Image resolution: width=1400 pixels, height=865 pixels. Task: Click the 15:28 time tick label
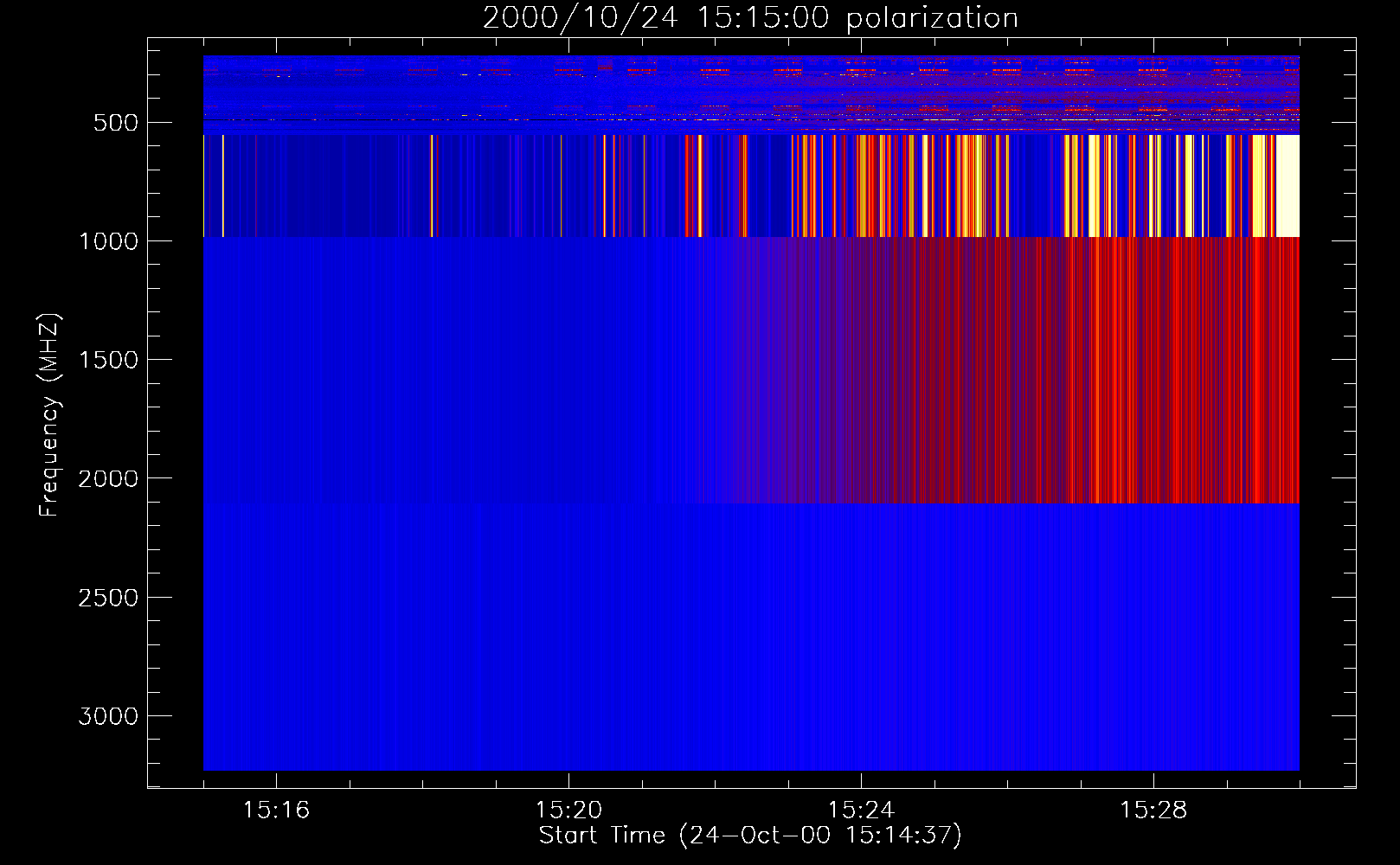click(1153, 811)
